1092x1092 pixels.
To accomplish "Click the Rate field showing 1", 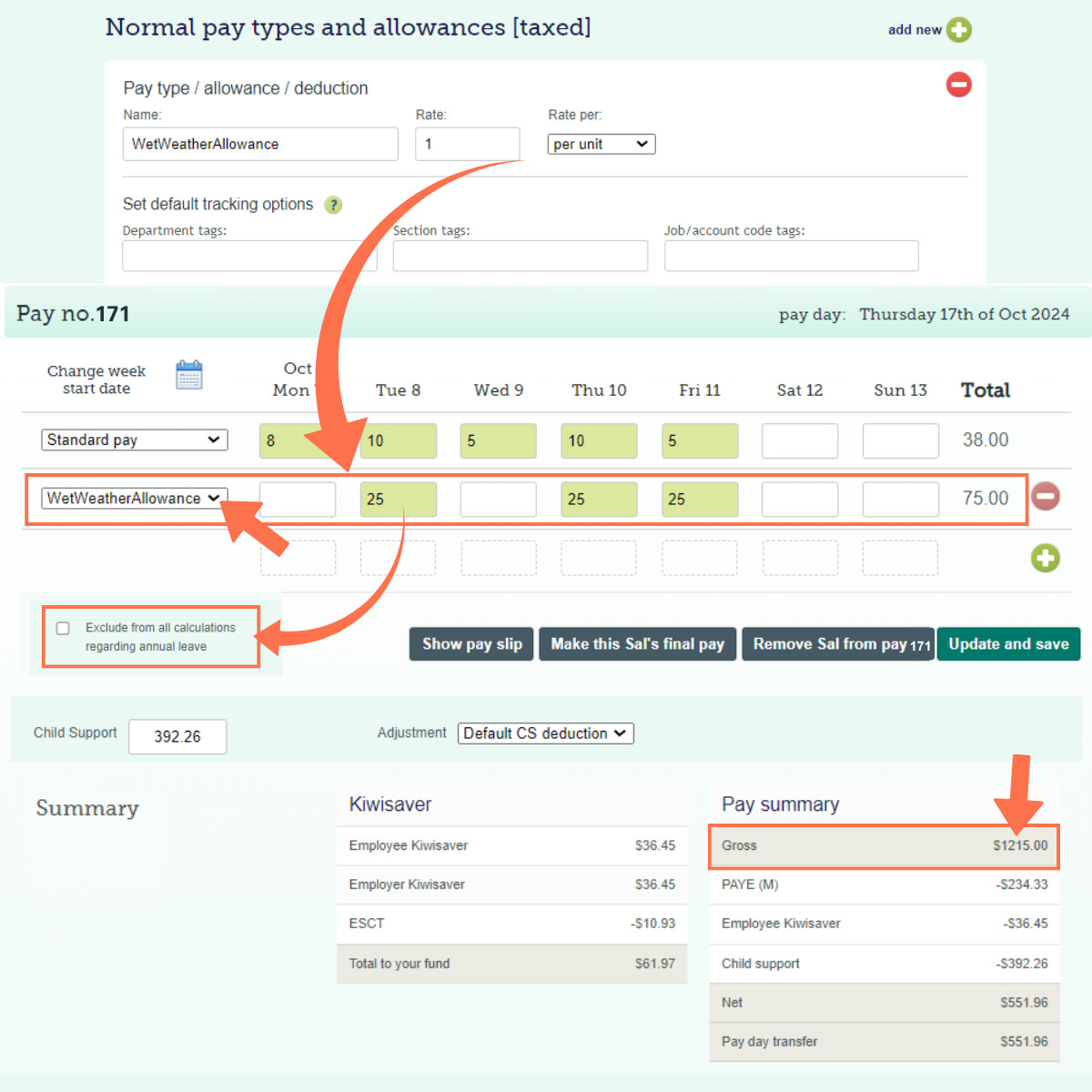I will tap(467, 144).
